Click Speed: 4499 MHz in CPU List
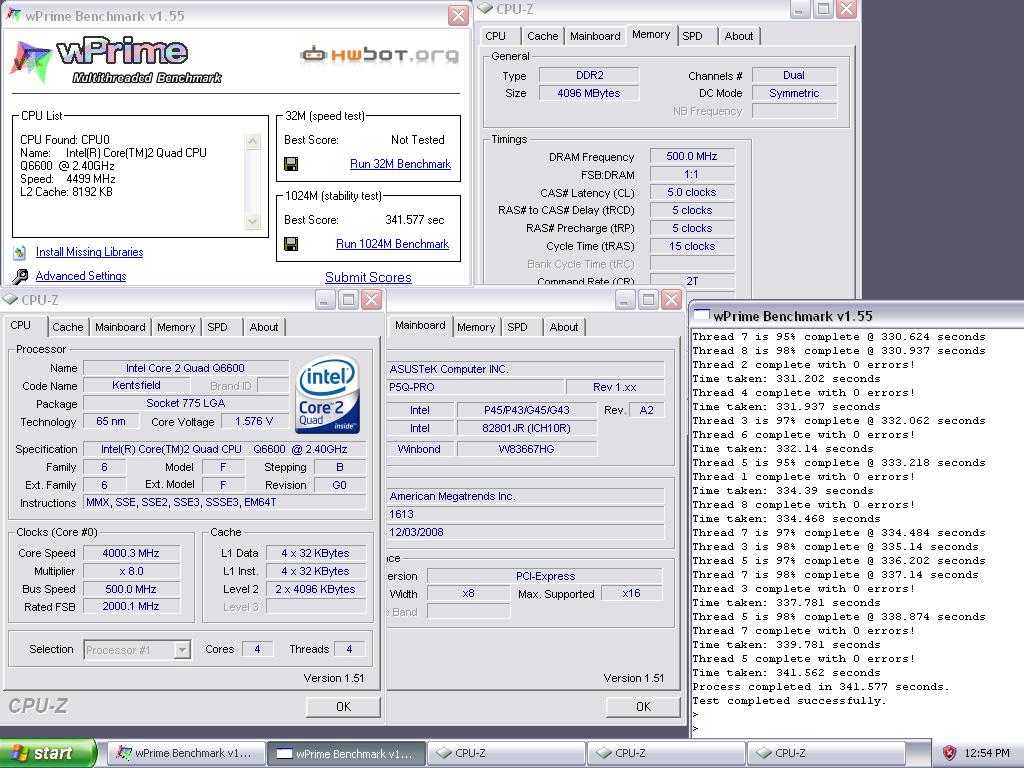This screenshot has height=768, width=1024. click(x=67, y=179)
